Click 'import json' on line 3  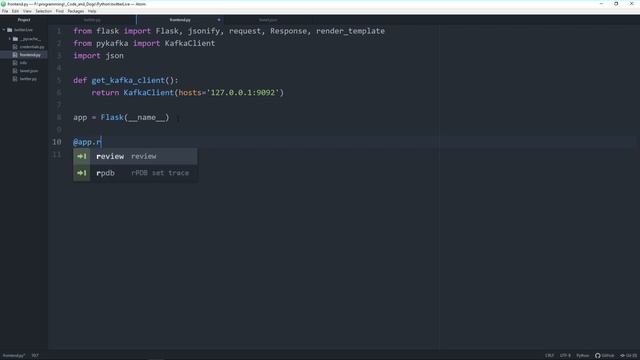[x=98, y=56]
